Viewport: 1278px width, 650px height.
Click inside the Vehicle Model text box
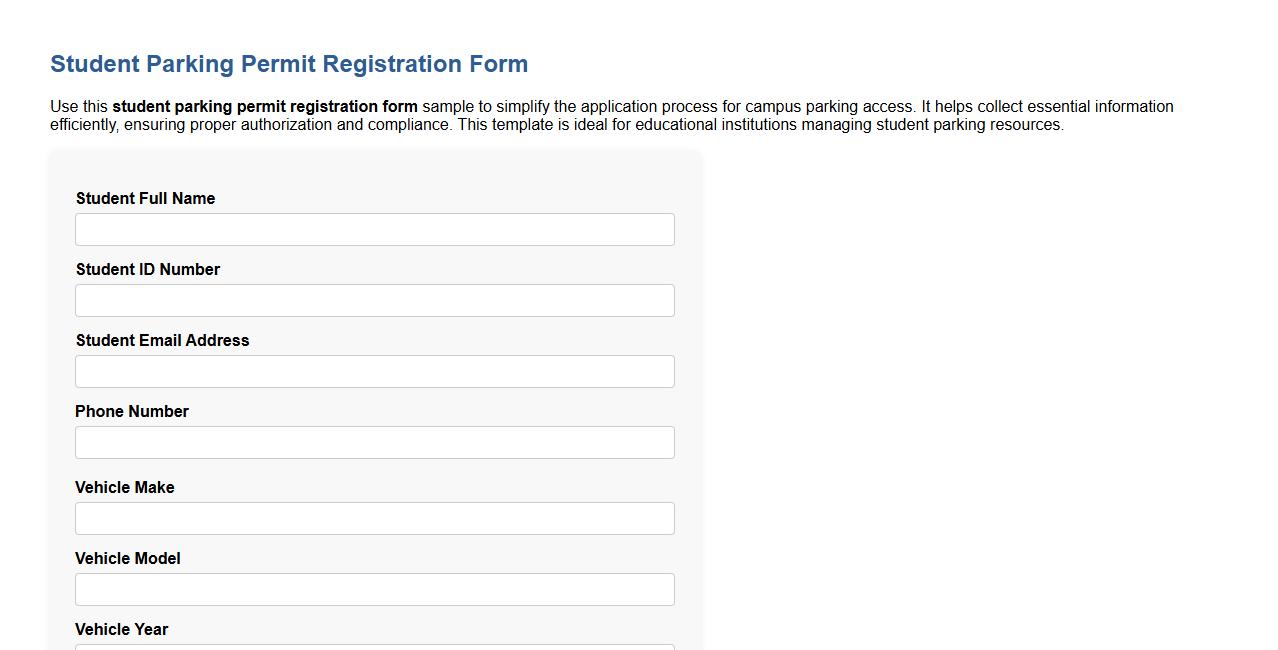[374, 589]
